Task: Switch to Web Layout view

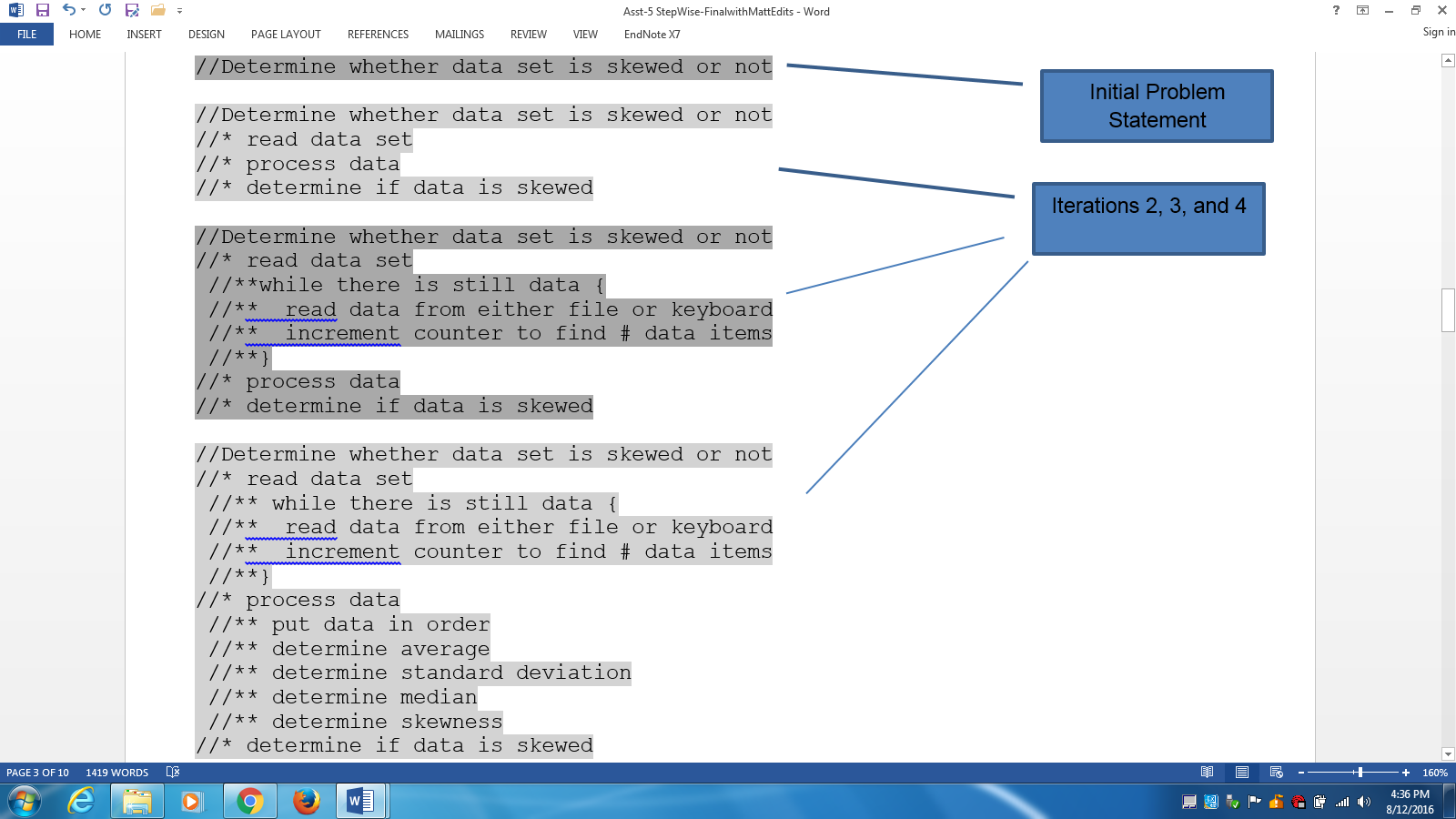Action: [1277, 773]
